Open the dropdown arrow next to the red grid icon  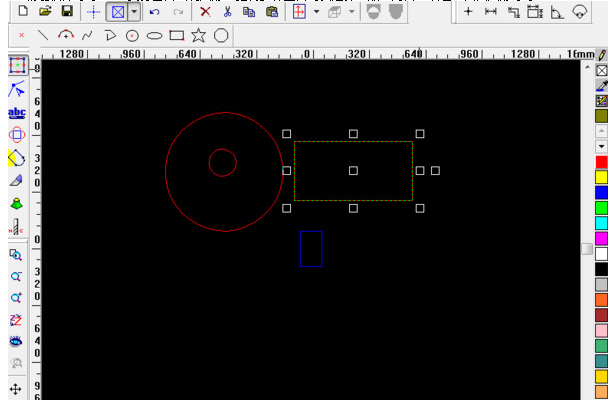316,12
